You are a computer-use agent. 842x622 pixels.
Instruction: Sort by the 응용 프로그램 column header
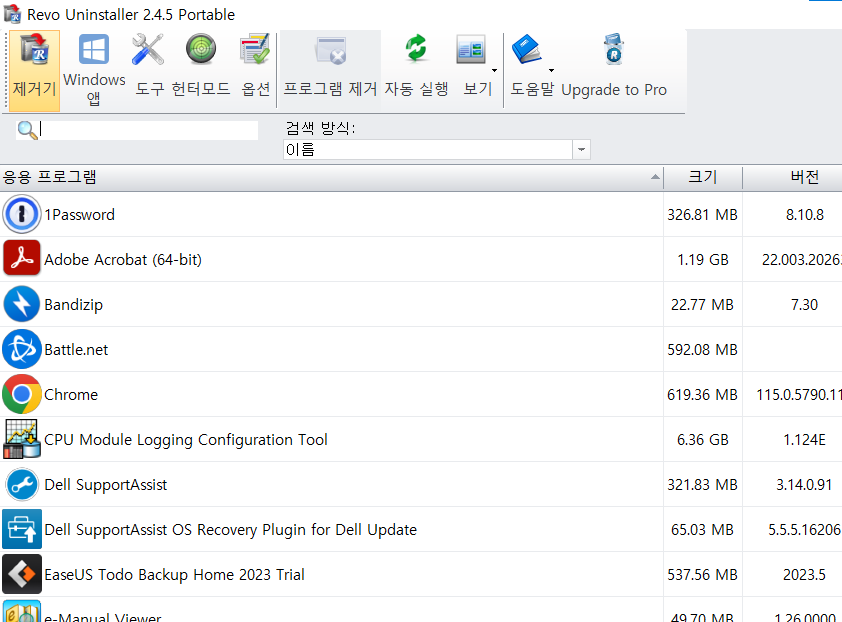tap(331, 177)
